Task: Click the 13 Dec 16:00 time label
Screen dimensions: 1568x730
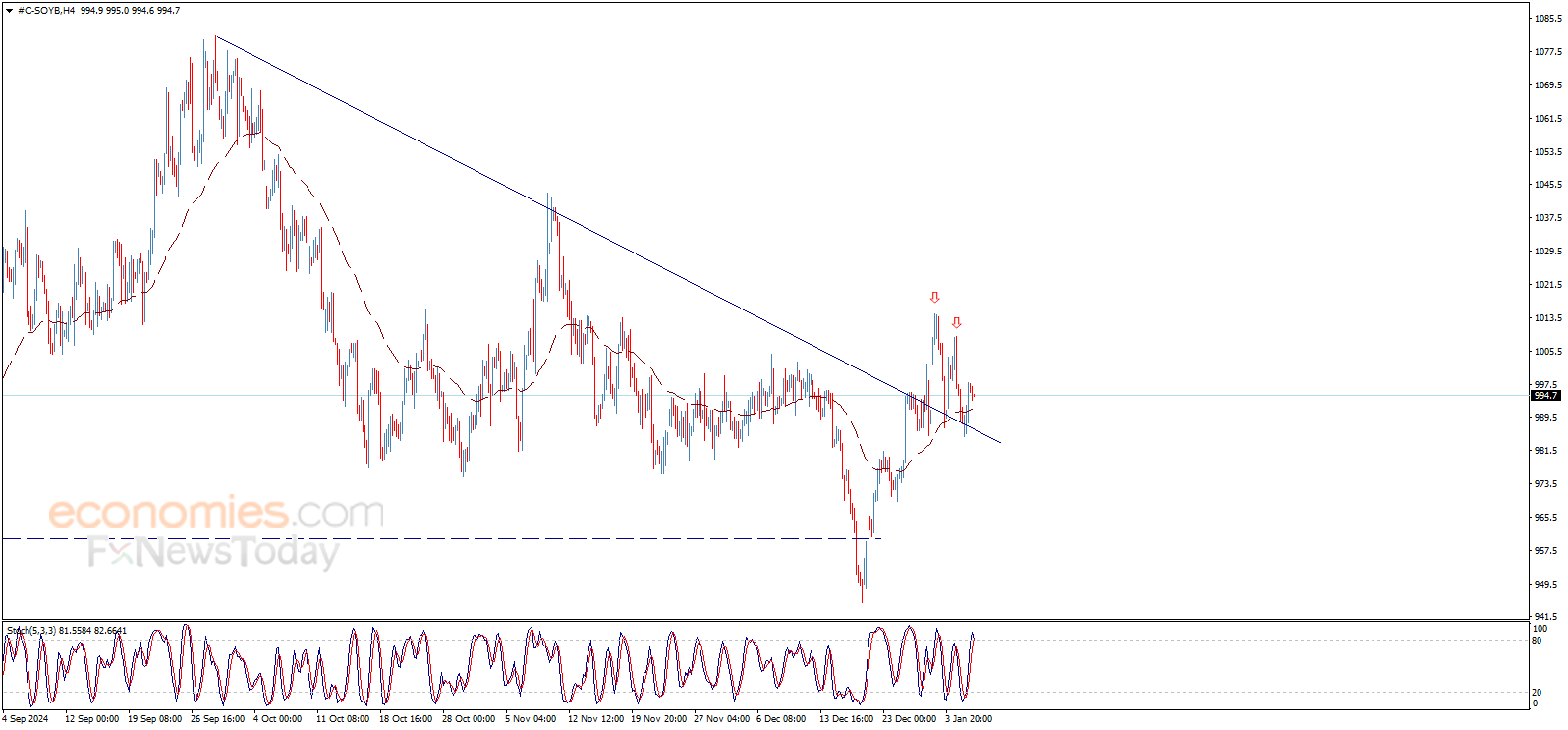Action: [x=846, y=719]
